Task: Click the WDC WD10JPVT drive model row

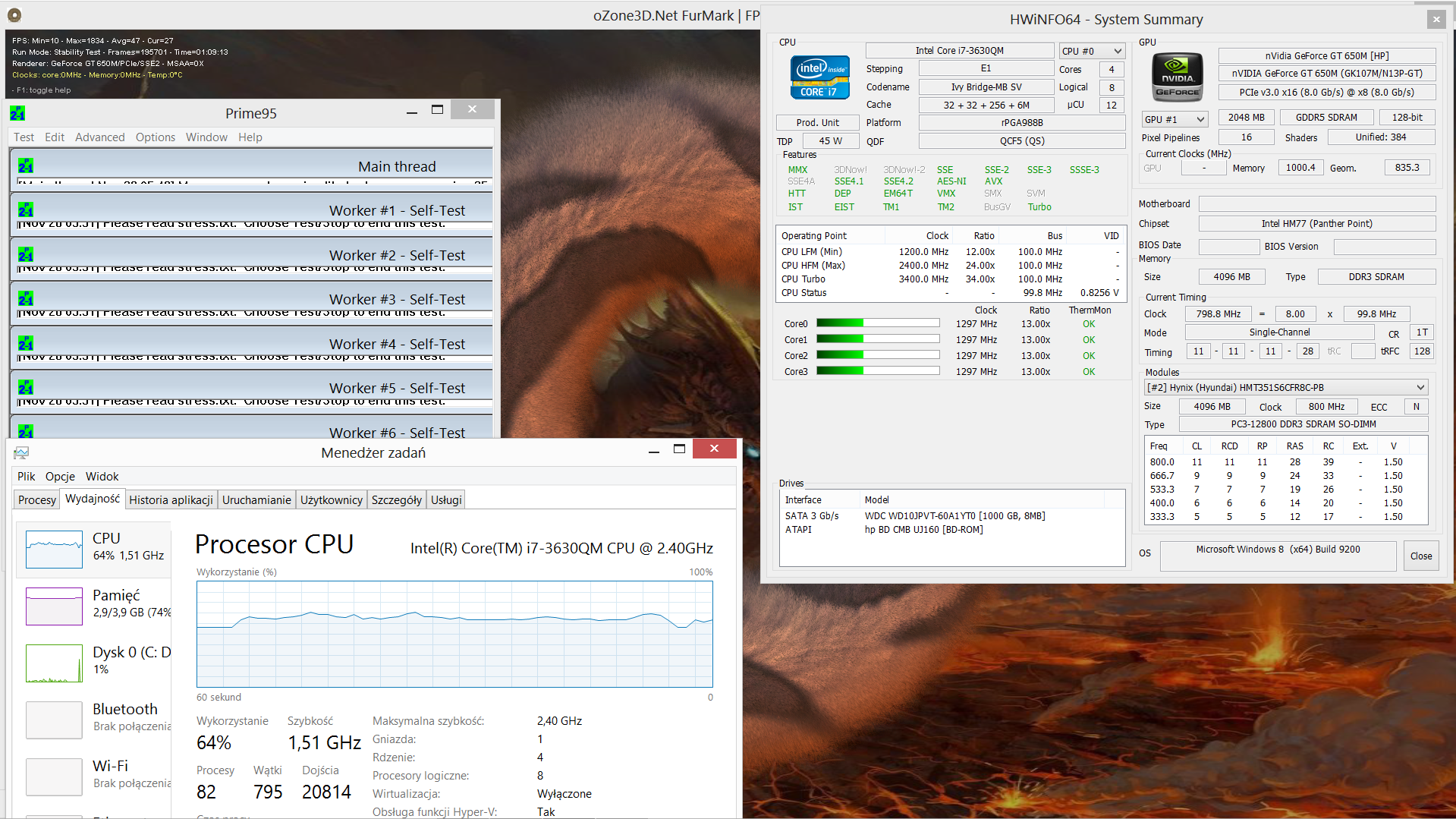Action: 952,516
